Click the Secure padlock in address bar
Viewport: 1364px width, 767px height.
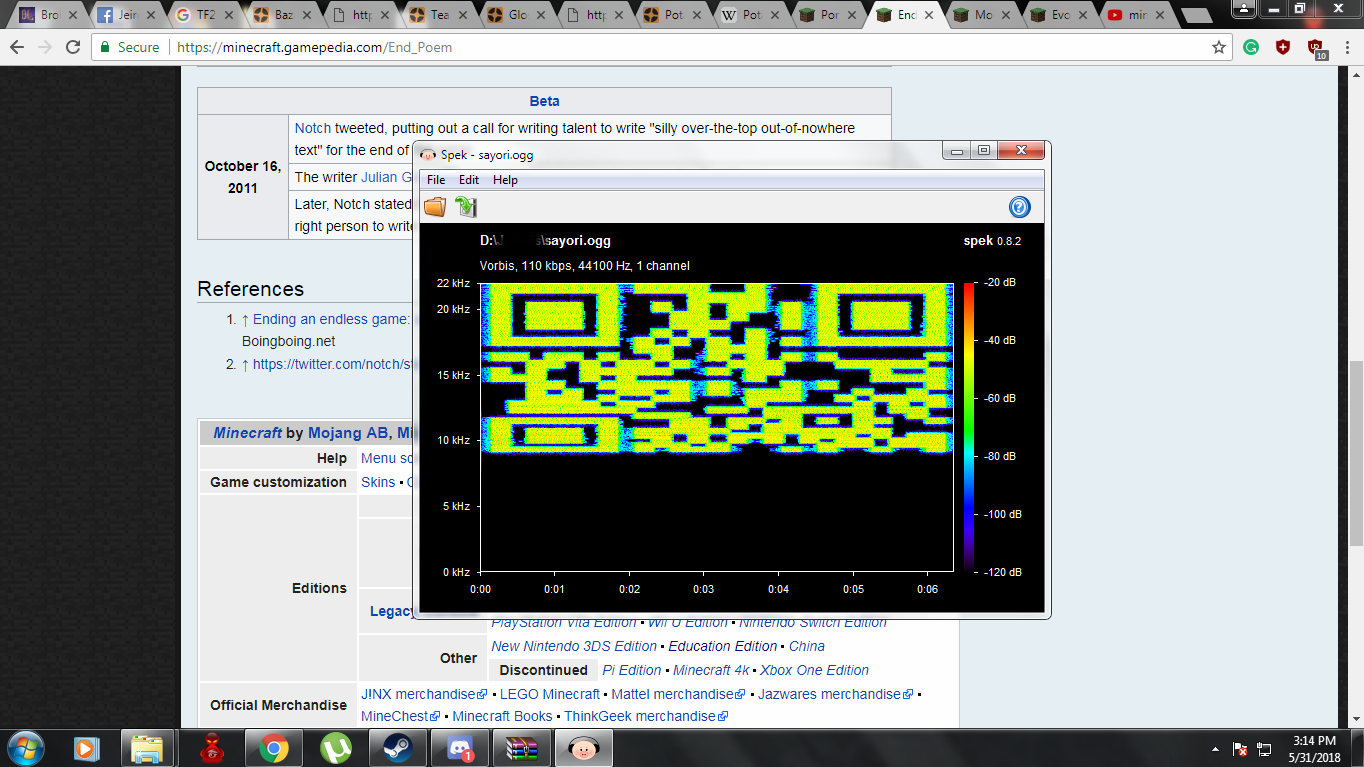[x=105, y=47]
